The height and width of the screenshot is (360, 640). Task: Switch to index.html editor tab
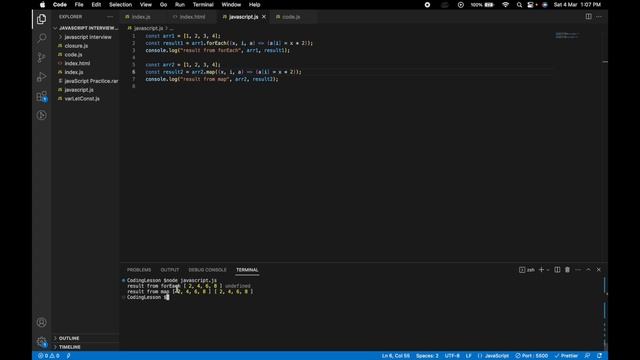[x=192, y=17]
